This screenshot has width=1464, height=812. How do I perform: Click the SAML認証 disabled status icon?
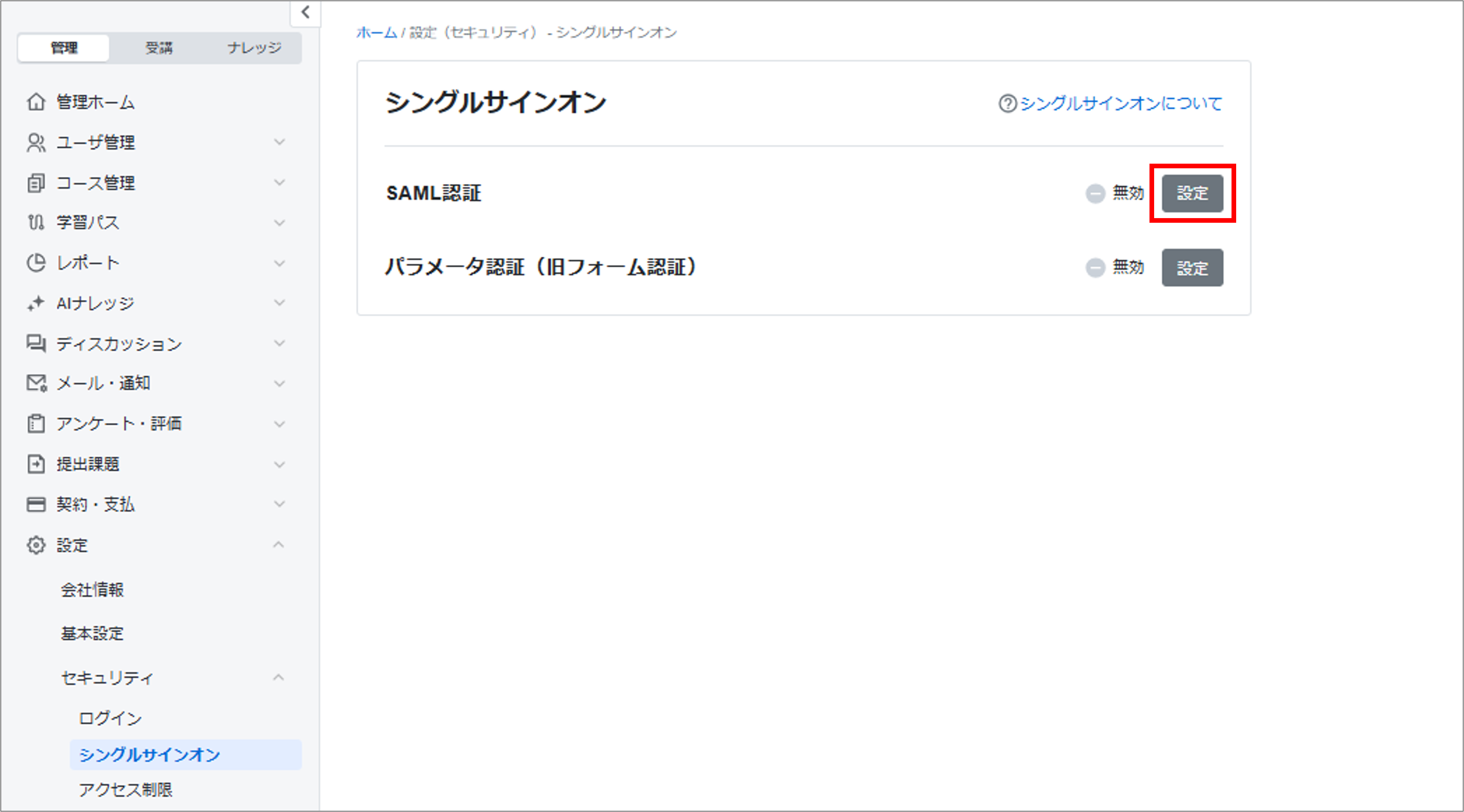[x=1095, y=193]
